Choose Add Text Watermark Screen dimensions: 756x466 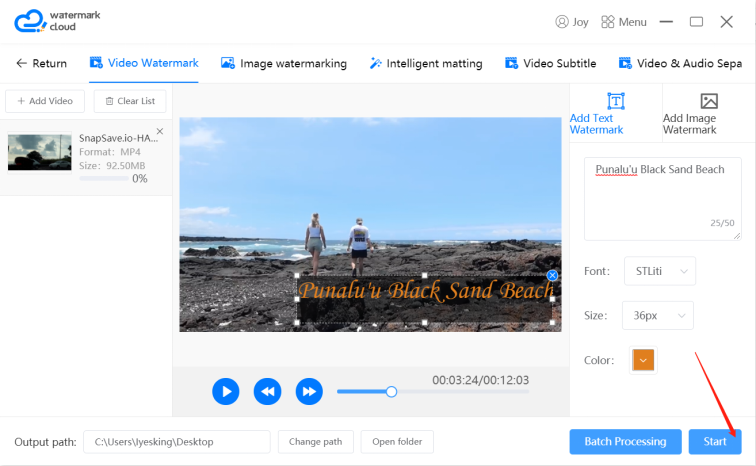[x=615, y=114]
